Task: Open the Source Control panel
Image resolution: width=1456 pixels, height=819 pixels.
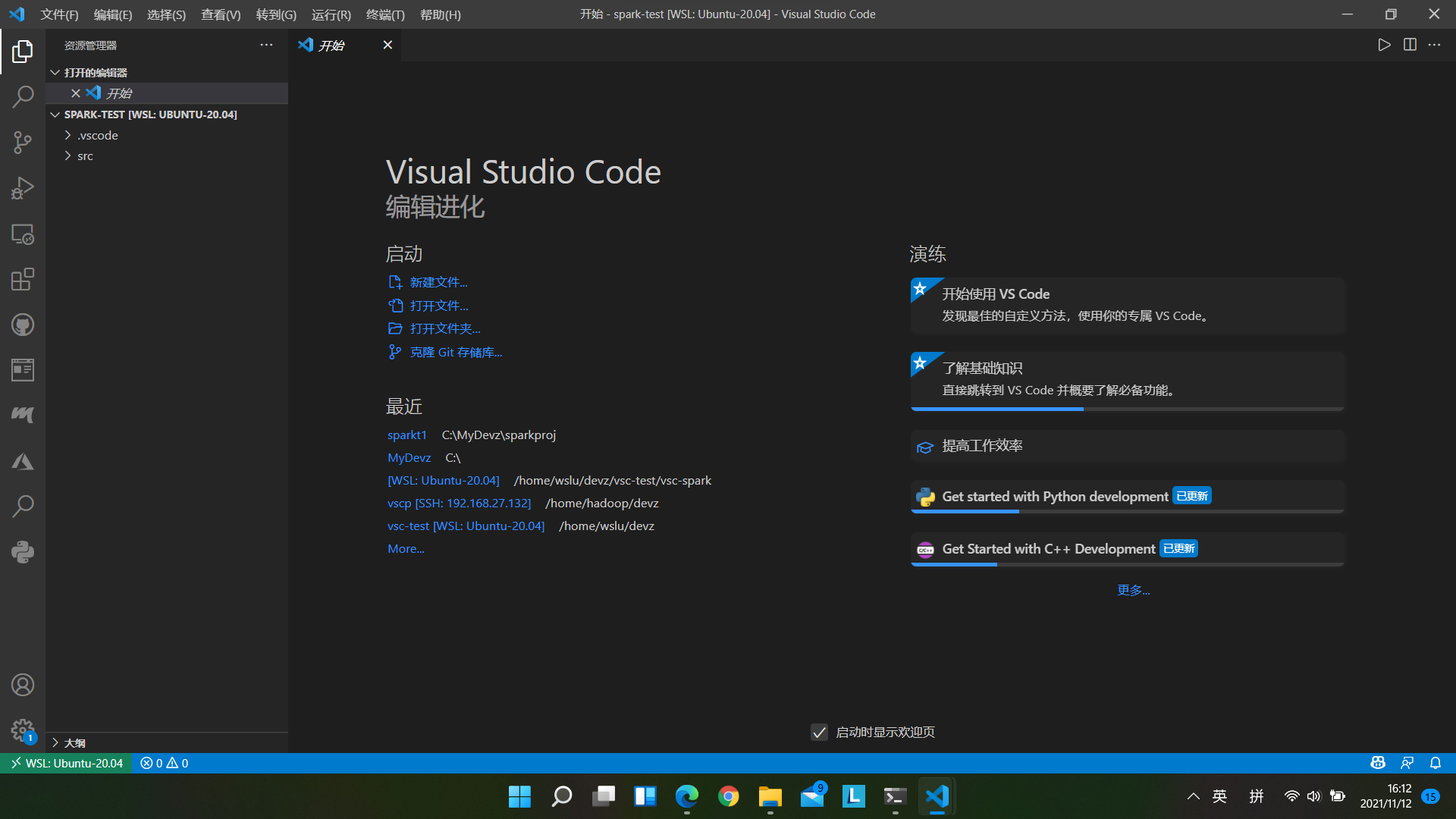Action: click(x=23, y=143)
